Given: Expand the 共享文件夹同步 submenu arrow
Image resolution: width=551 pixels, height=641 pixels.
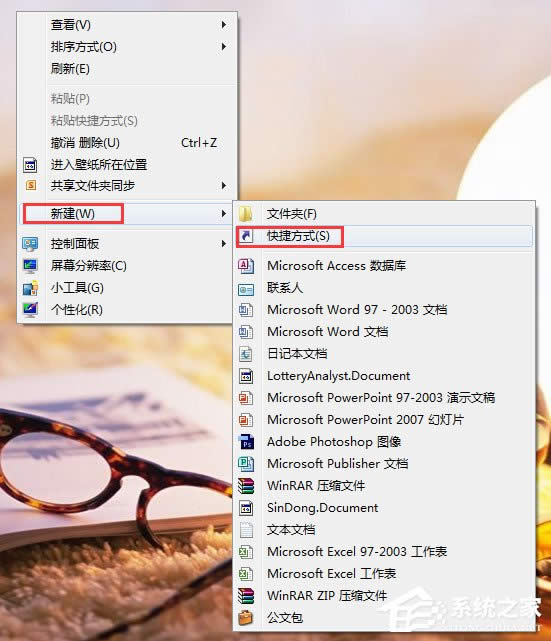Looking at the screenshot, I should pos(224,186).
